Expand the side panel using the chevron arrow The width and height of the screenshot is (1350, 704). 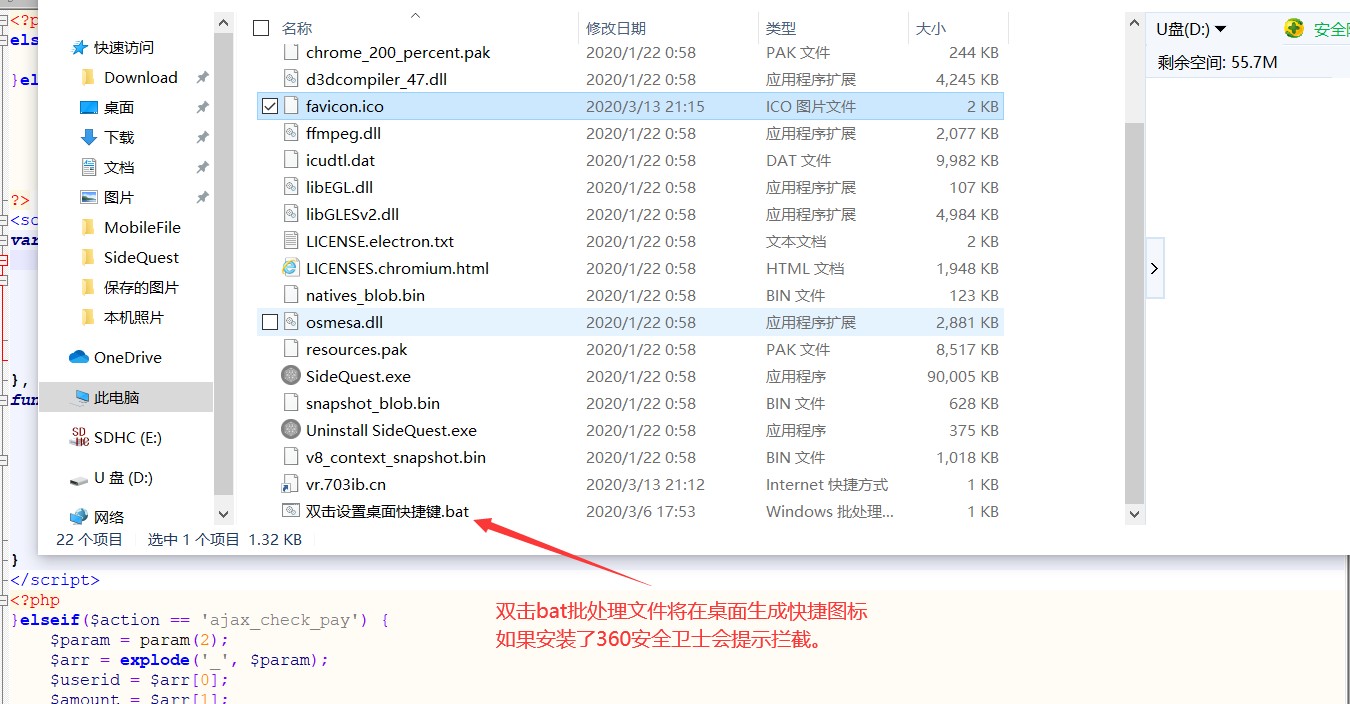[x=1154, y=268]
